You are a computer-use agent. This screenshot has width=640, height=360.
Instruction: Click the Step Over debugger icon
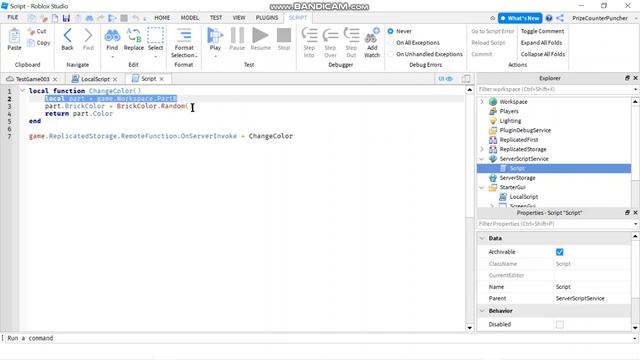point(330,36)
